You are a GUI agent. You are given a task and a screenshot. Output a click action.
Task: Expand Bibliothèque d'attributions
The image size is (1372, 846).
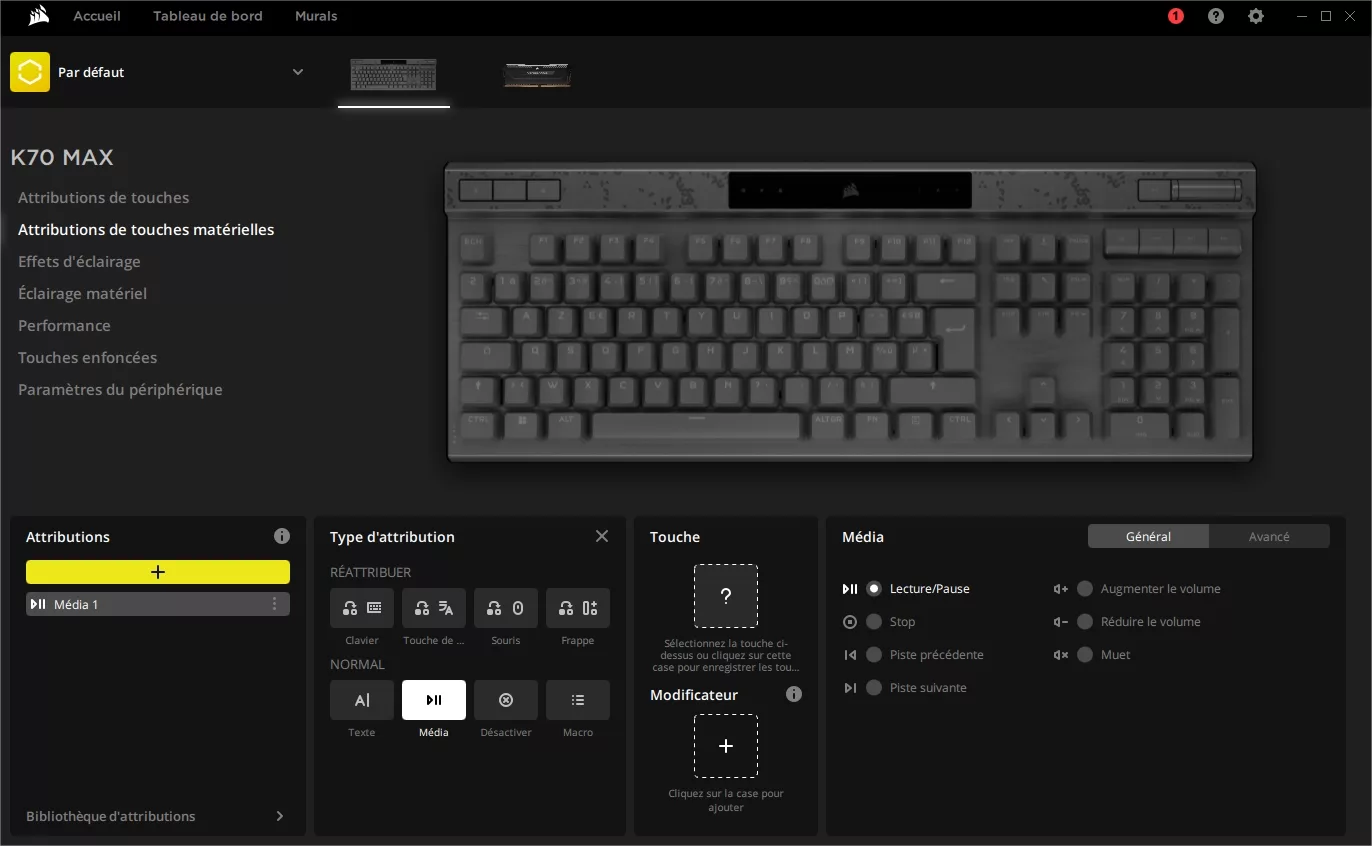279,816
